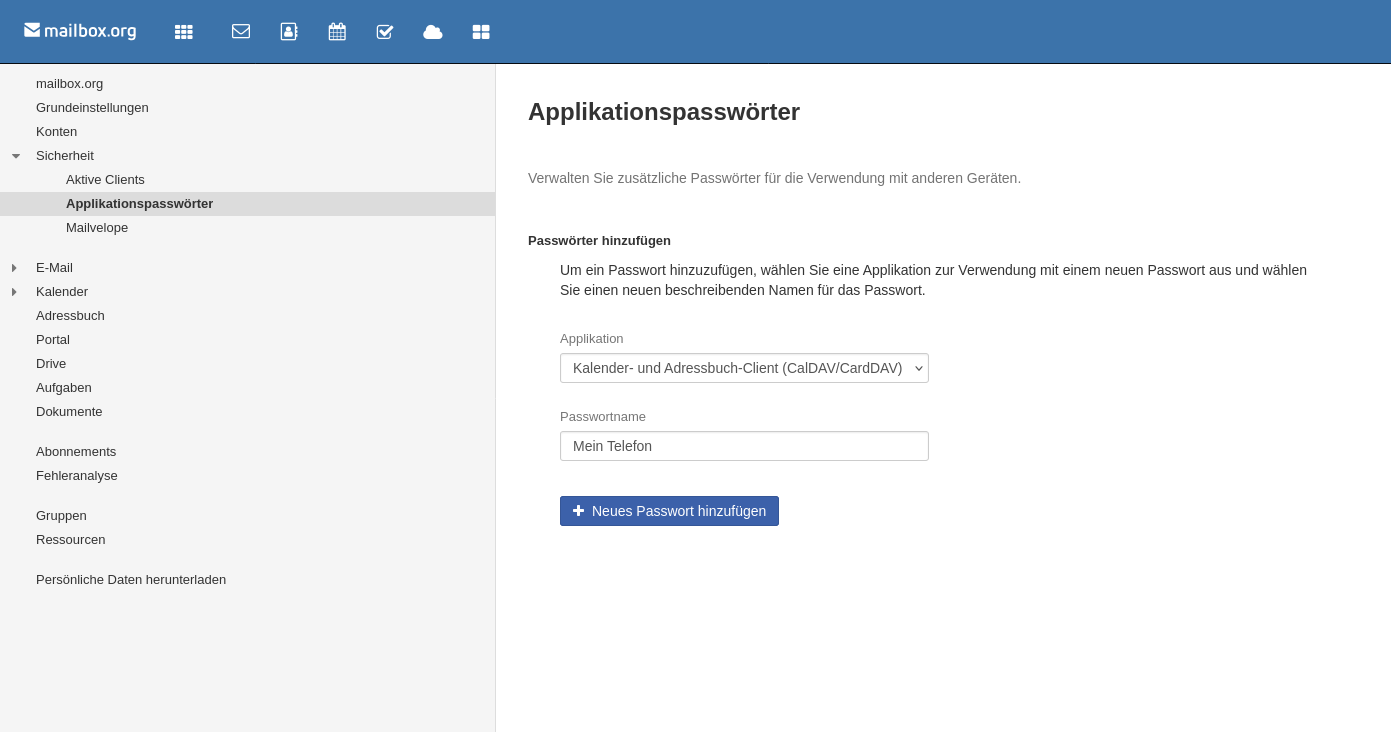Open the Calendar icon in top bar

coord(337,31)
